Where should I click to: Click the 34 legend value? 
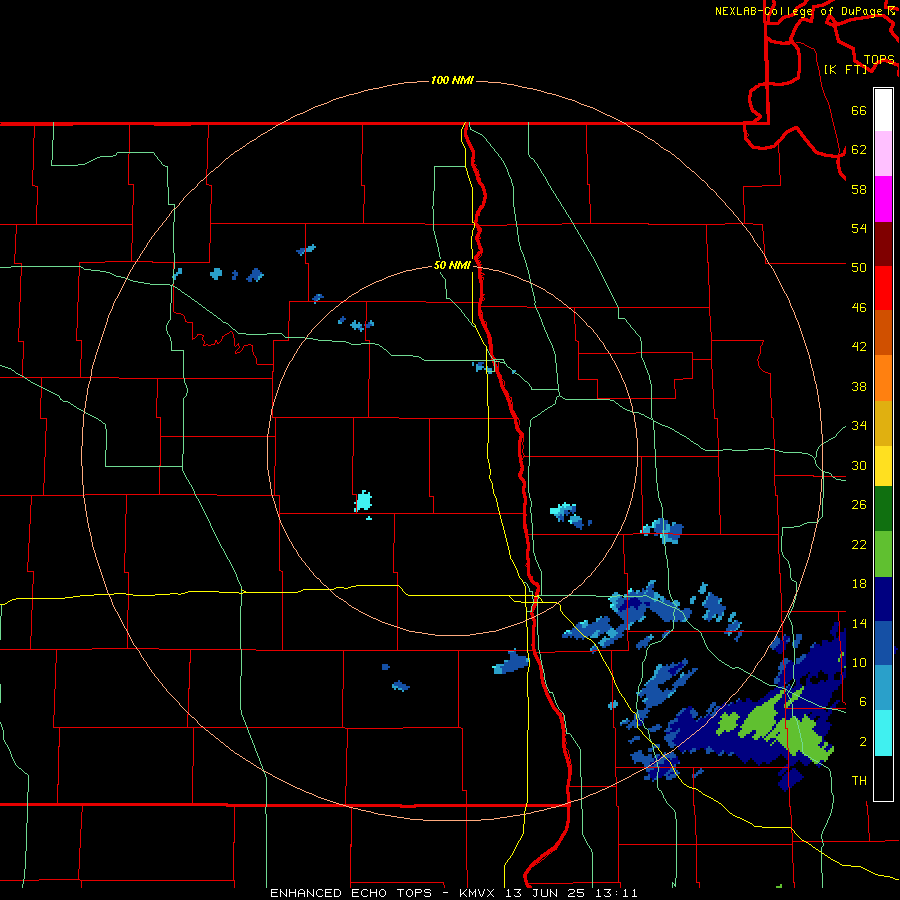click(x=859, y=425)
